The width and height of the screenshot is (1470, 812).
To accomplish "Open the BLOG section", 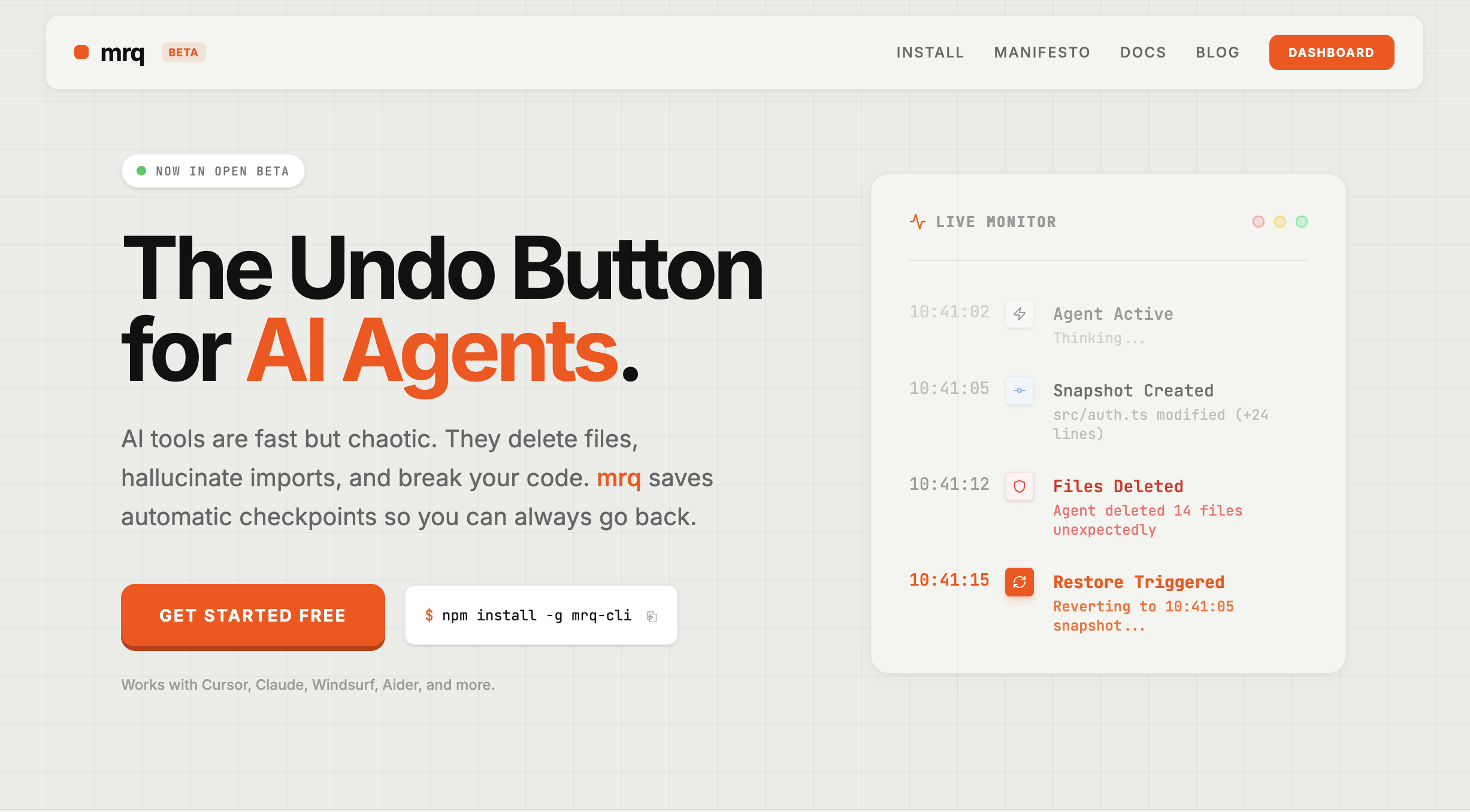I will point(1217,52).
